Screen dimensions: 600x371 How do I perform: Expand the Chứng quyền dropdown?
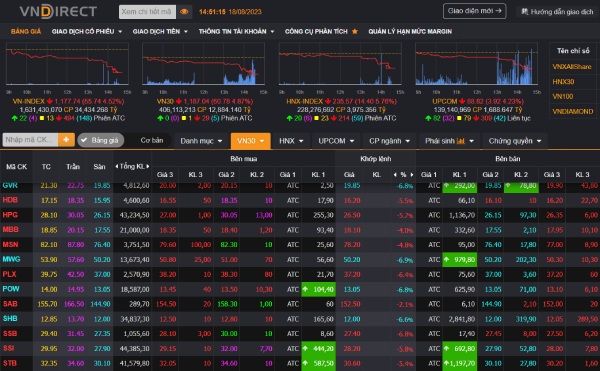[x=515, y=141]
